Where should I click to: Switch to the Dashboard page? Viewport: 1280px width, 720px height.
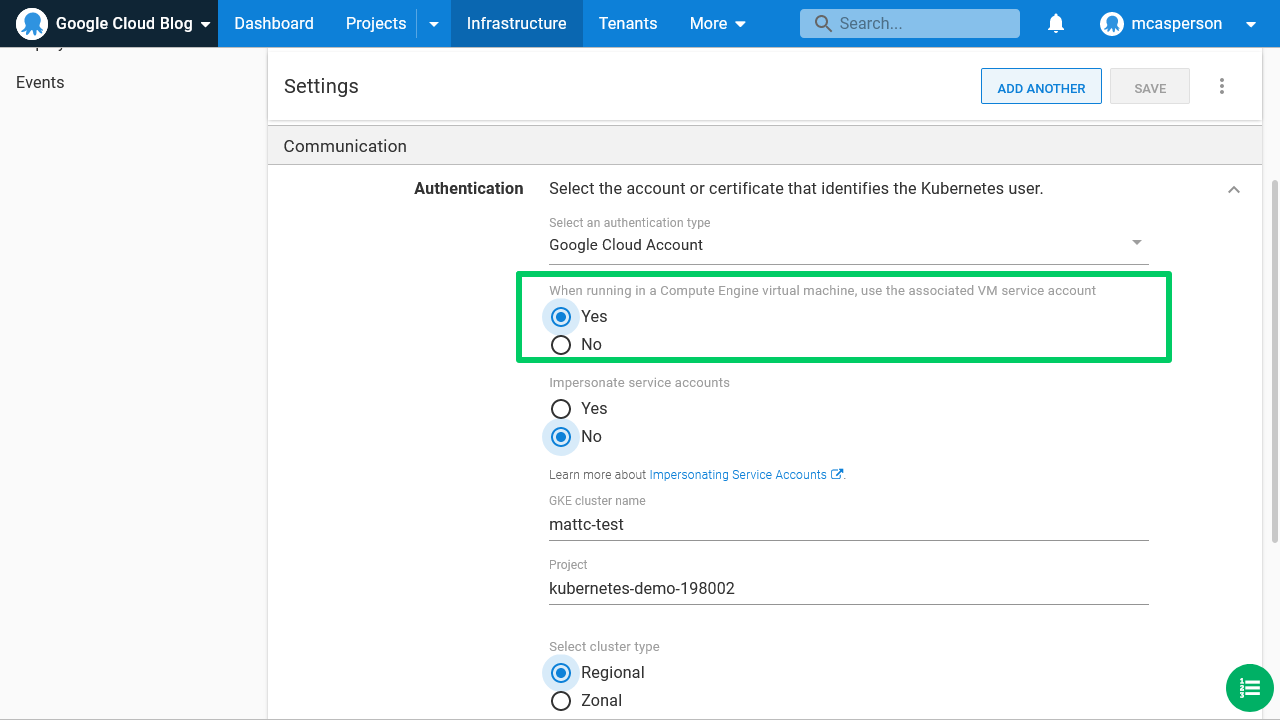273,23
